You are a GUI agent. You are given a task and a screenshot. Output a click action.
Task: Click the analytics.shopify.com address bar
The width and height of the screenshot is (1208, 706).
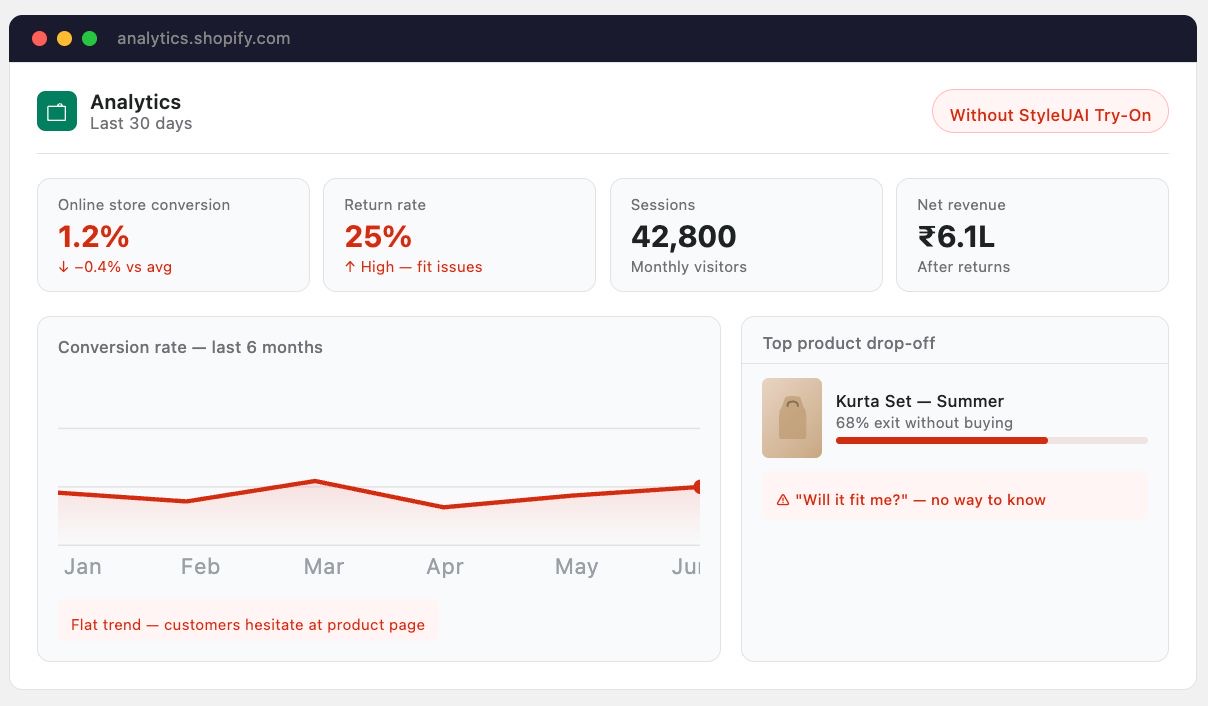pos(204,39)
